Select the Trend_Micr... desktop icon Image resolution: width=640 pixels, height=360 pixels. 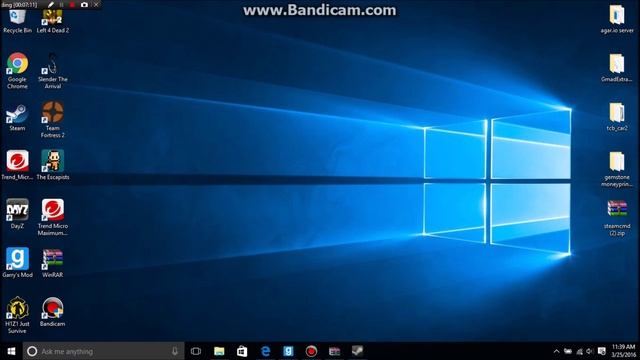tap(17, 165)
